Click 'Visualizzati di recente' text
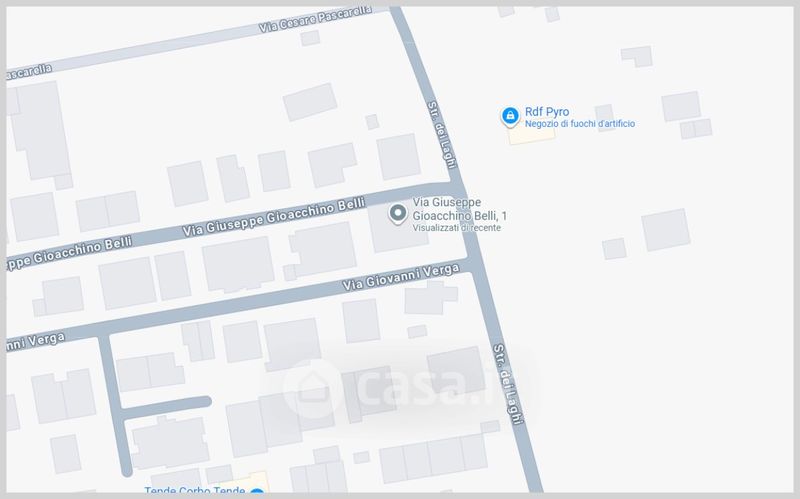The height and width of the screenshot is (499, 800). click(x=457, y=228)
